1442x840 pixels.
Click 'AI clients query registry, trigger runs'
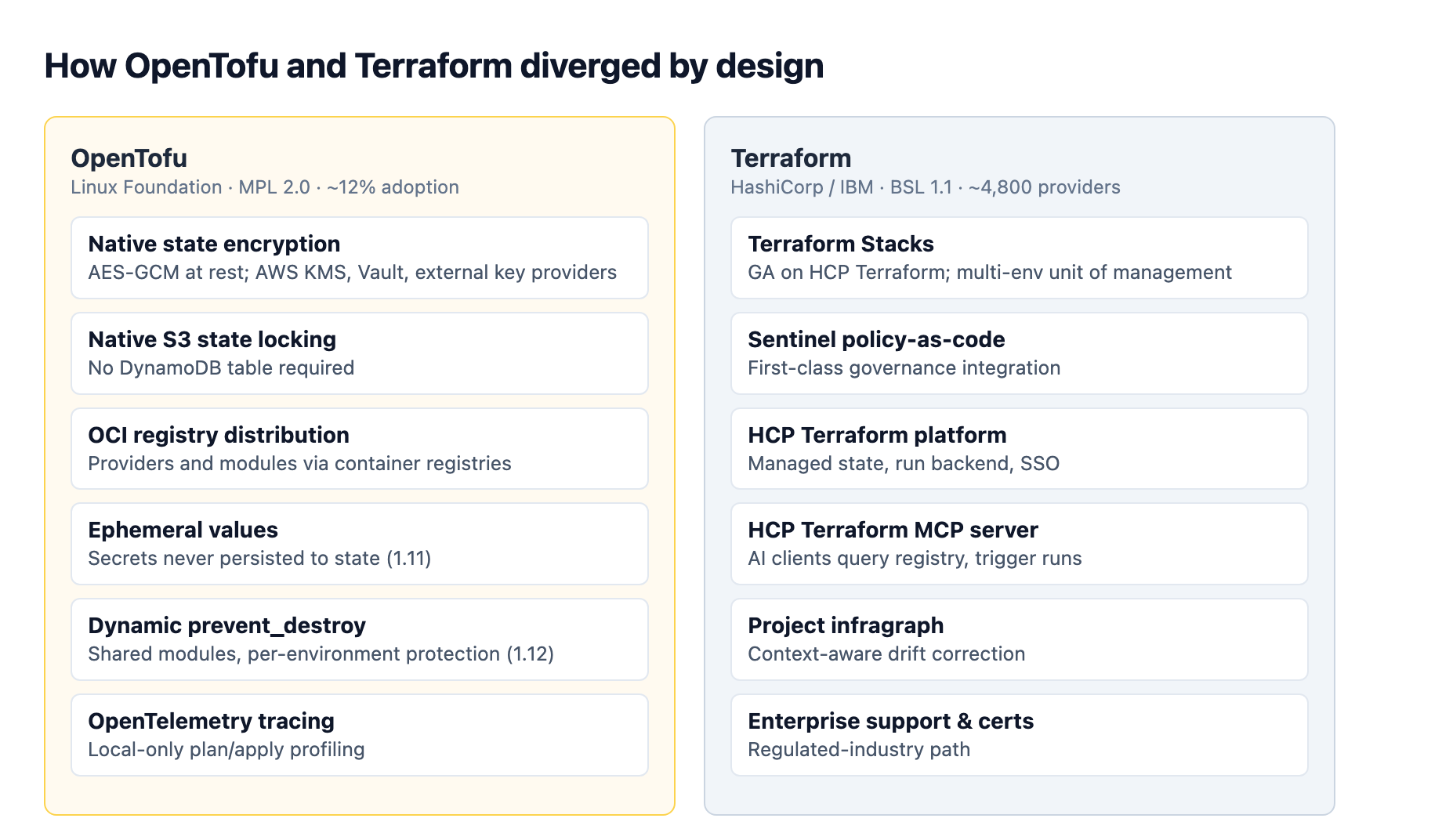click(915, 558)
